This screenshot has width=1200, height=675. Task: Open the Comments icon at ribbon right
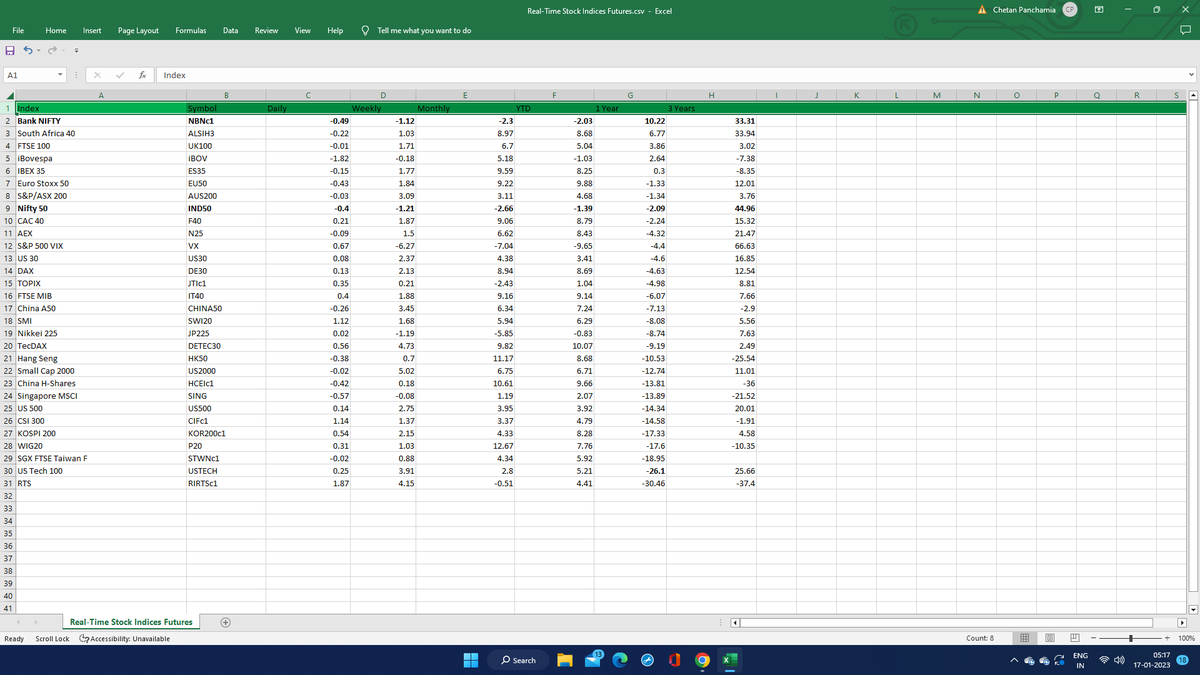coord(1186,31)
